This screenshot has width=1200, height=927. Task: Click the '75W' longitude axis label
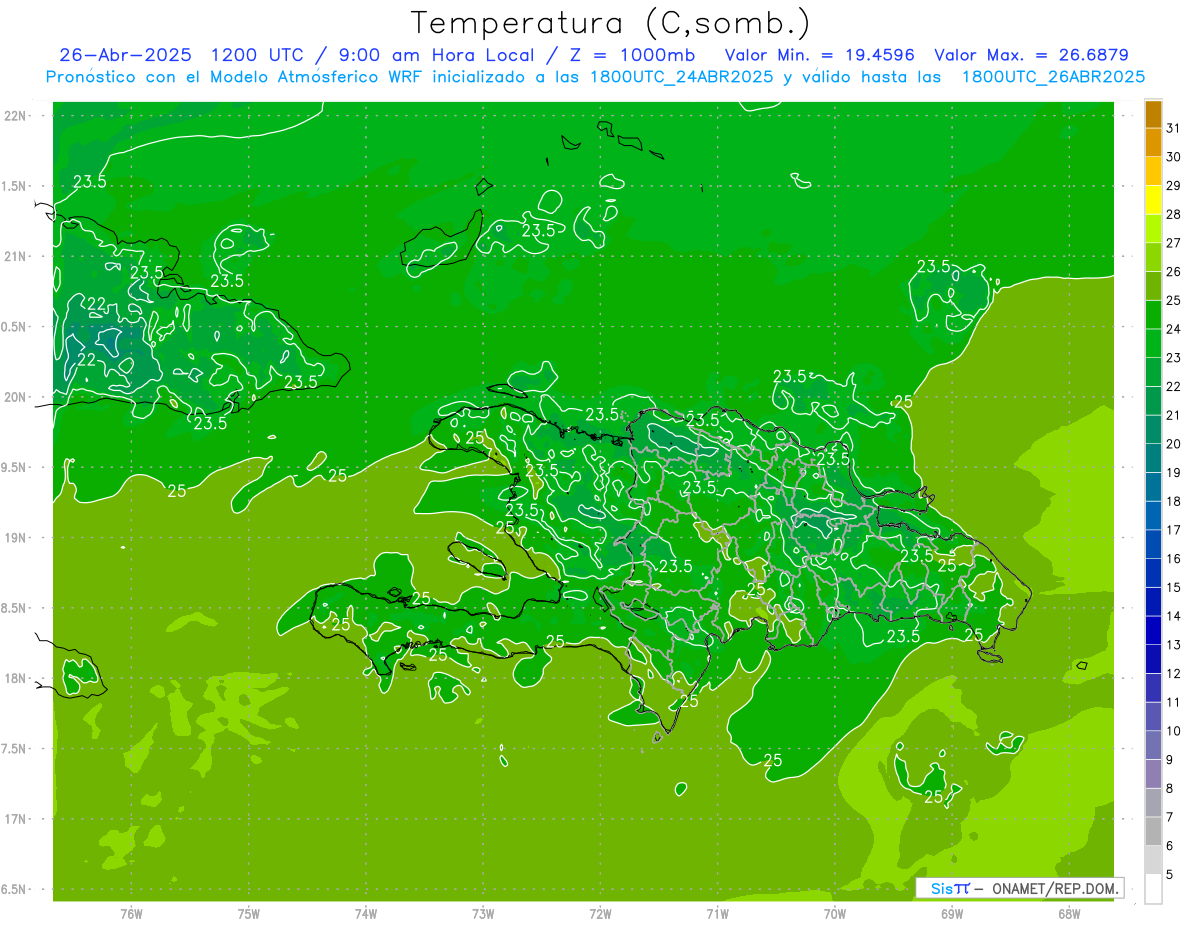248,914
